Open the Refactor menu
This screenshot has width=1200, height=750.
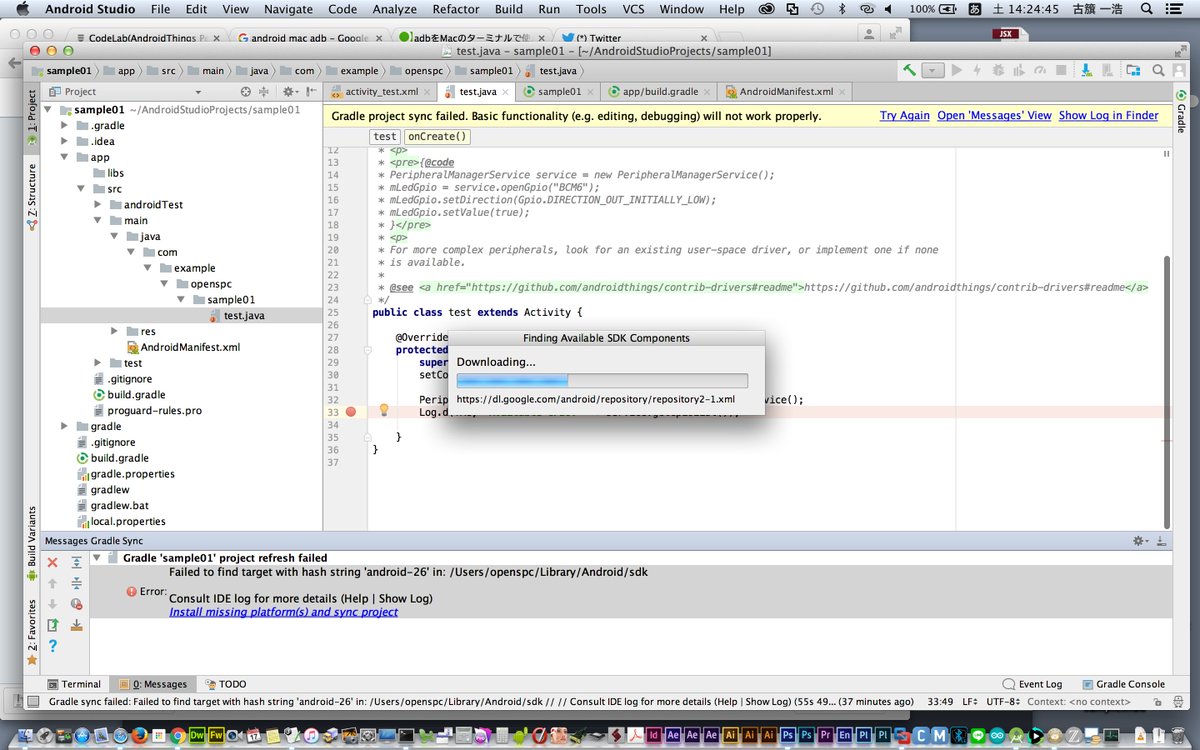456,9
